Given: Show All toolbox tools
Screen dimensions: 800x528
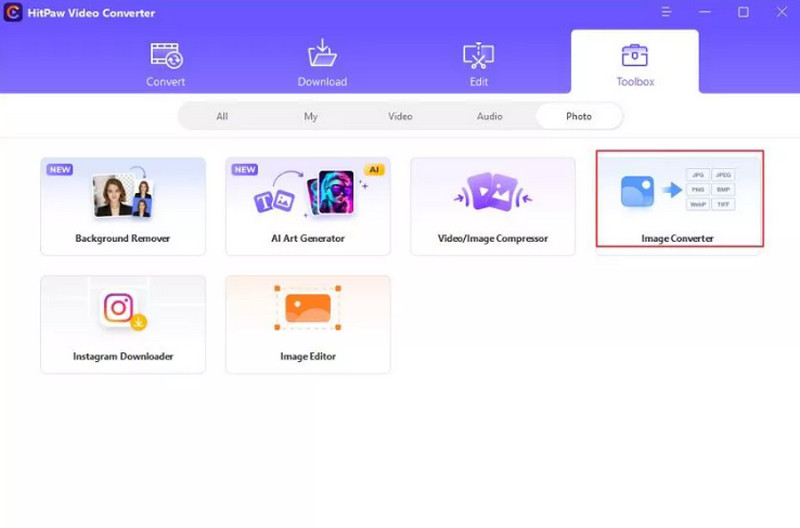Looking at the screenshot, I should pos(222,116).
